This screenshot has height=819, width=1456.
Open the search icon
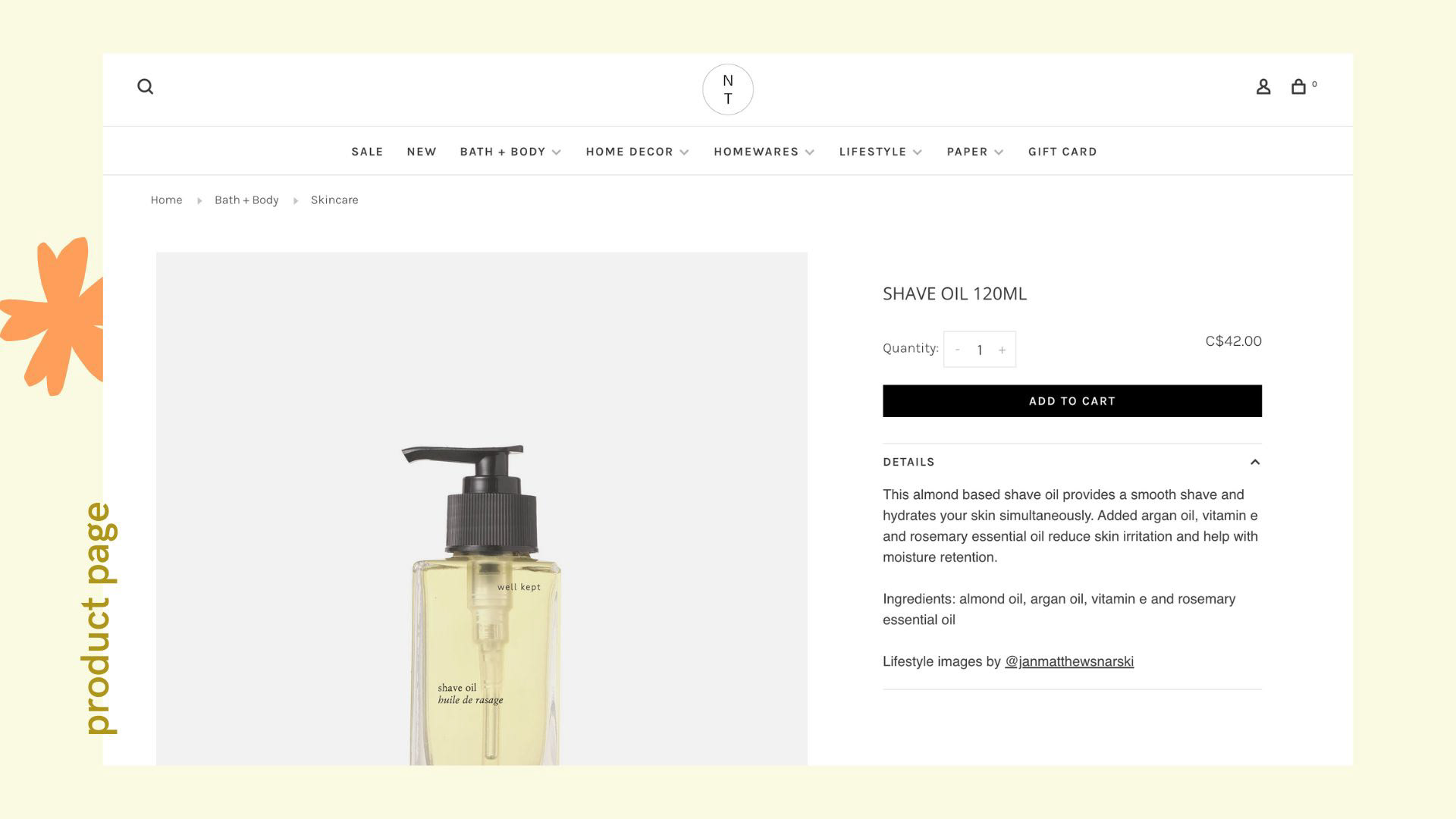click(x=145, y=86)
